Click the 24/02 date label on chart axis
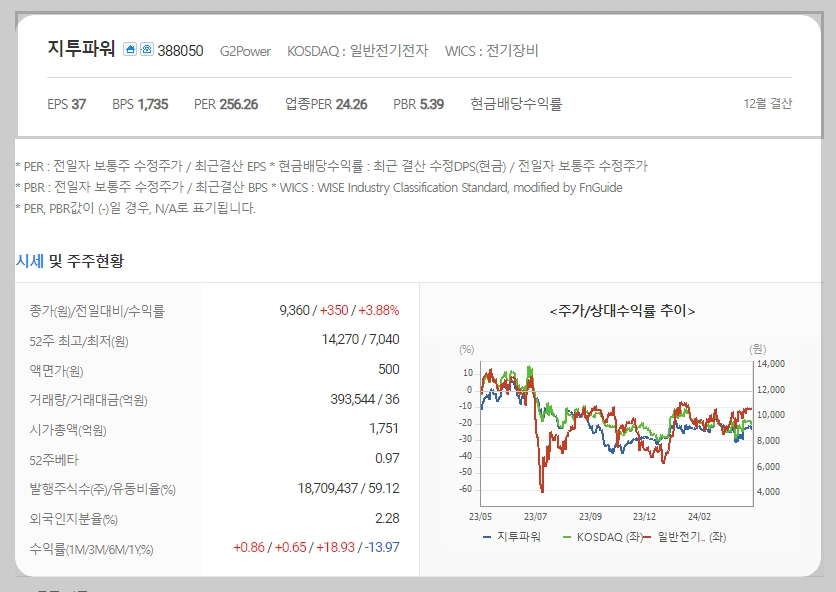 coord(699,517)
